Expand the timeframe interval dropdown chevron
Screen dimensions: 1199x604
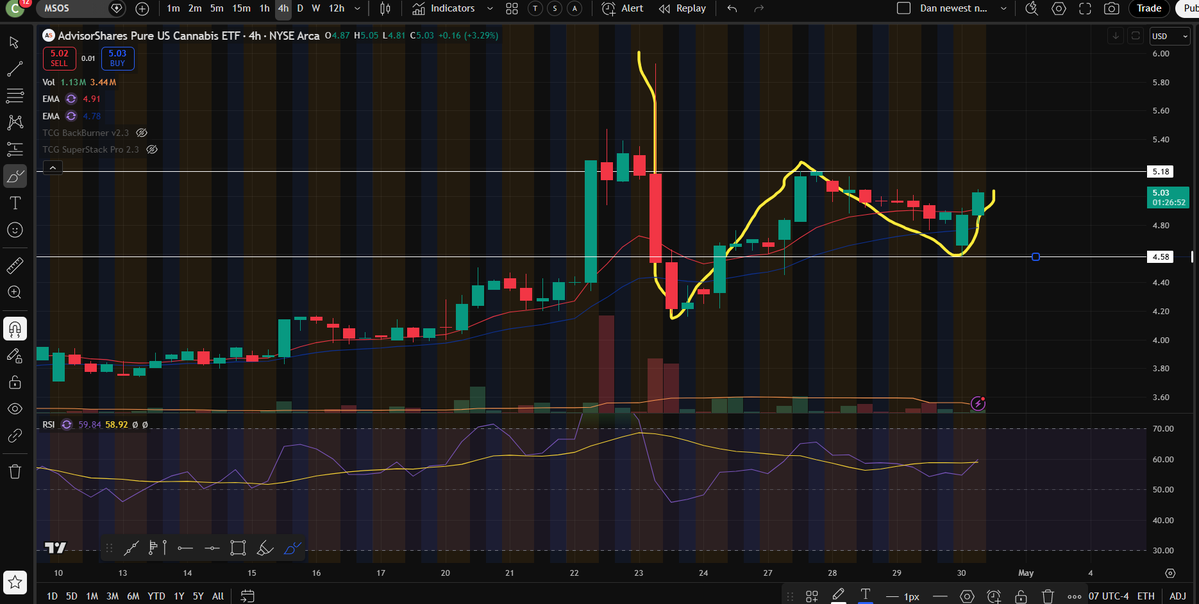[x=359, y=8]
